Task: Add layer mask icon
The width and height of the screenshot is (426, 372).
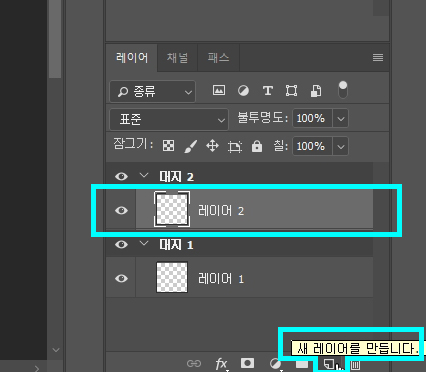Action: coord(247,363)
